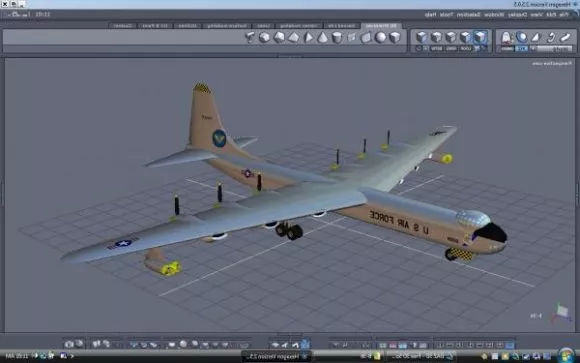The height and width of the screenshot is (363, 580).
Task: Click the question mark icon in the bottom toolbar
Action: tap(415, 345)
